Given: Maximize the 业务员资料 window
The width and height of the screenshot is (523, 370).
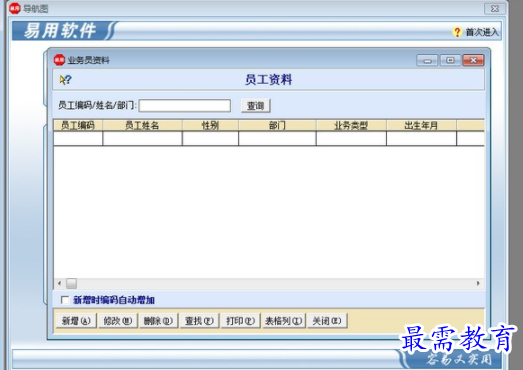Looking at the screenshot, I should pos(450,60).
